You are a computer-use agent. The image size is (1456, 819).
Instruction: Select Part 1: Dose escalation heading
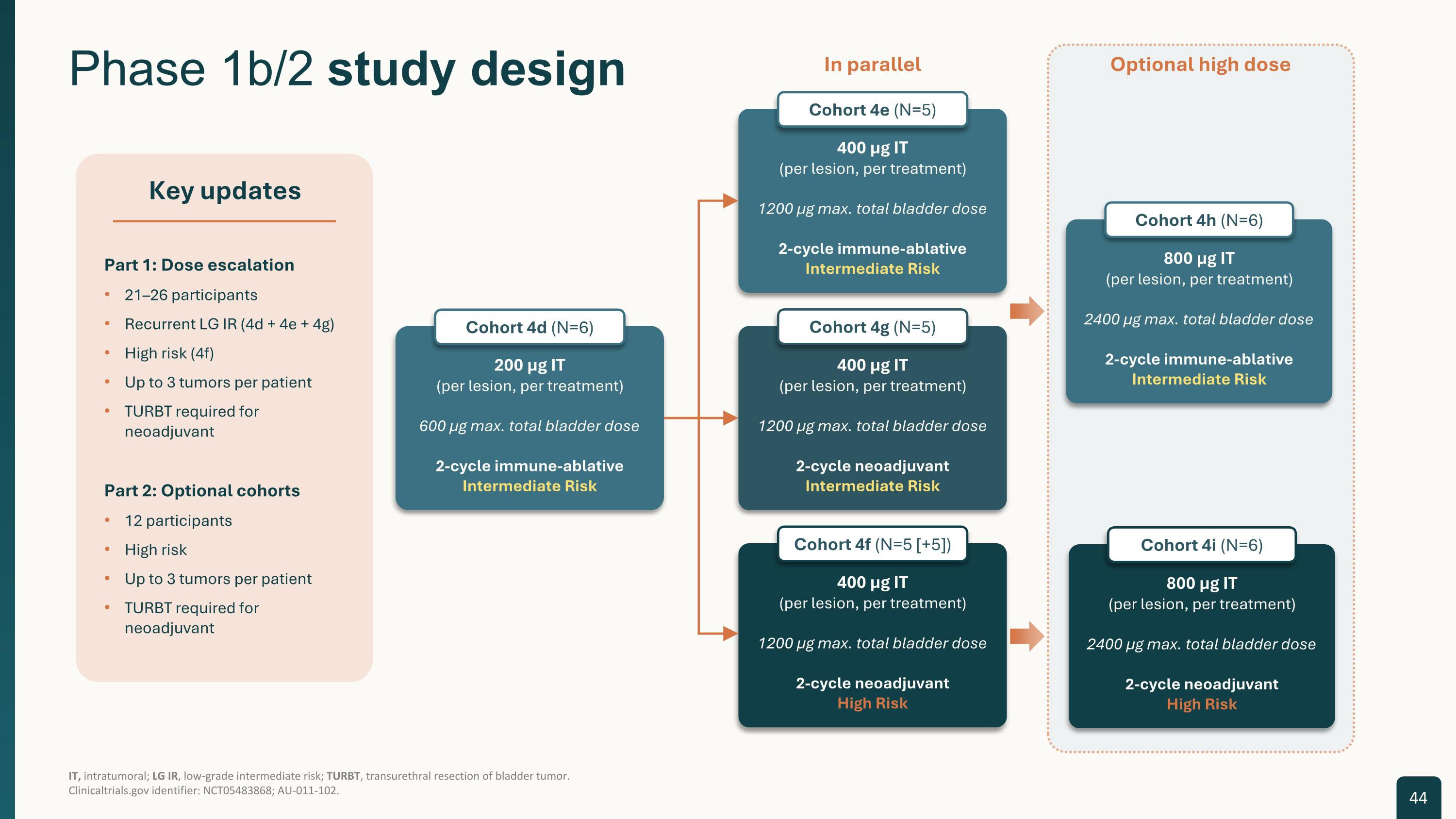click(199, 265)
